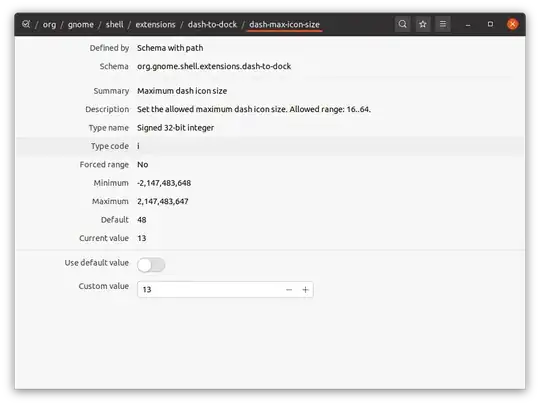Click 'Schema with path' text
540x405 pixels.
click(x=170, y=48)
